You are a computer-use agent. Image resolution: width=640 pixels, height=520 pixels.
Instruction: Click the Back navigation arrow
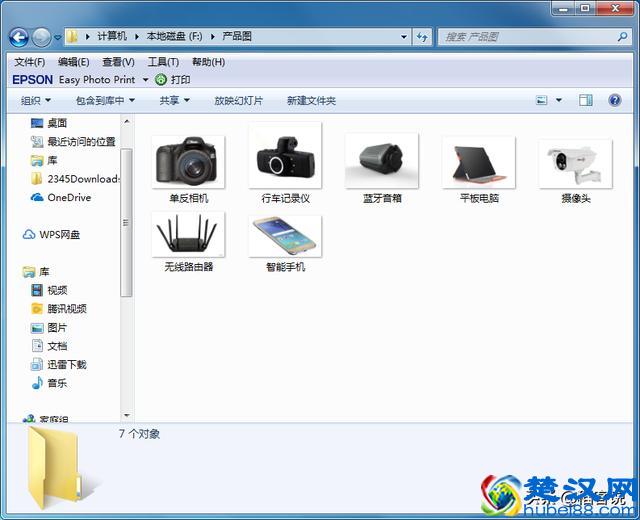[x=19, y=38]
